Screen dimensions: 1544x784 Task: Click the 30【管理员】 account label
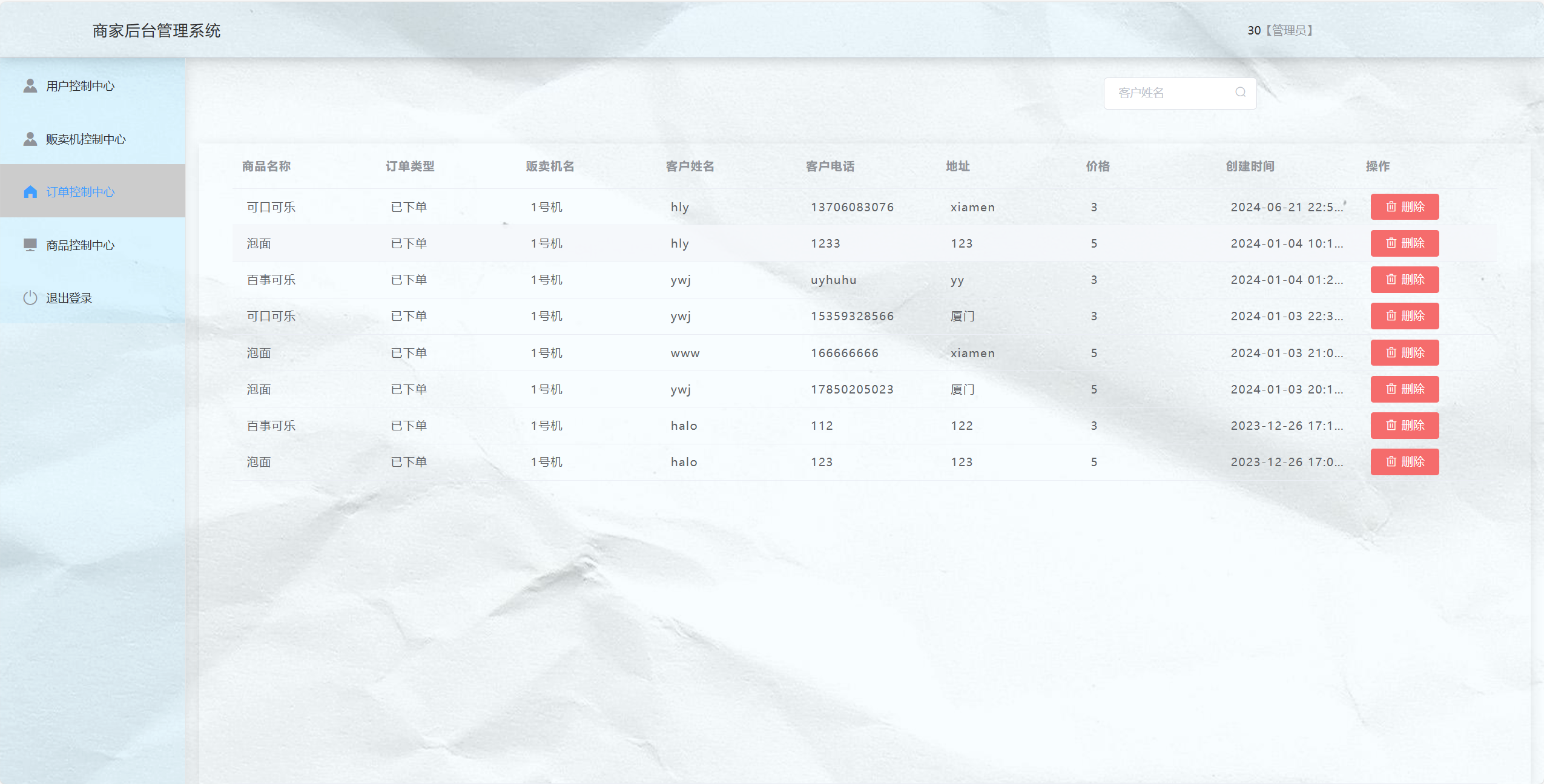1279,30
